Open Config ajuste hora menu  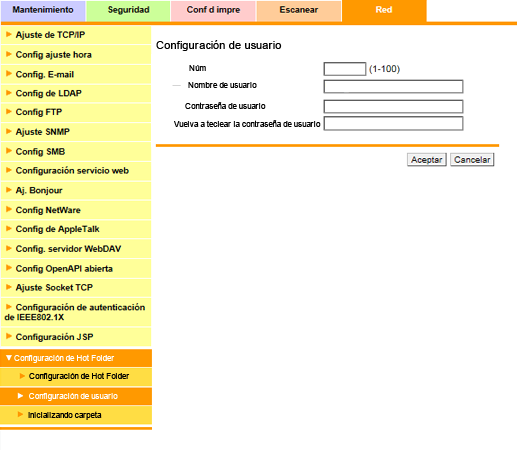click(x=76, y=55)
